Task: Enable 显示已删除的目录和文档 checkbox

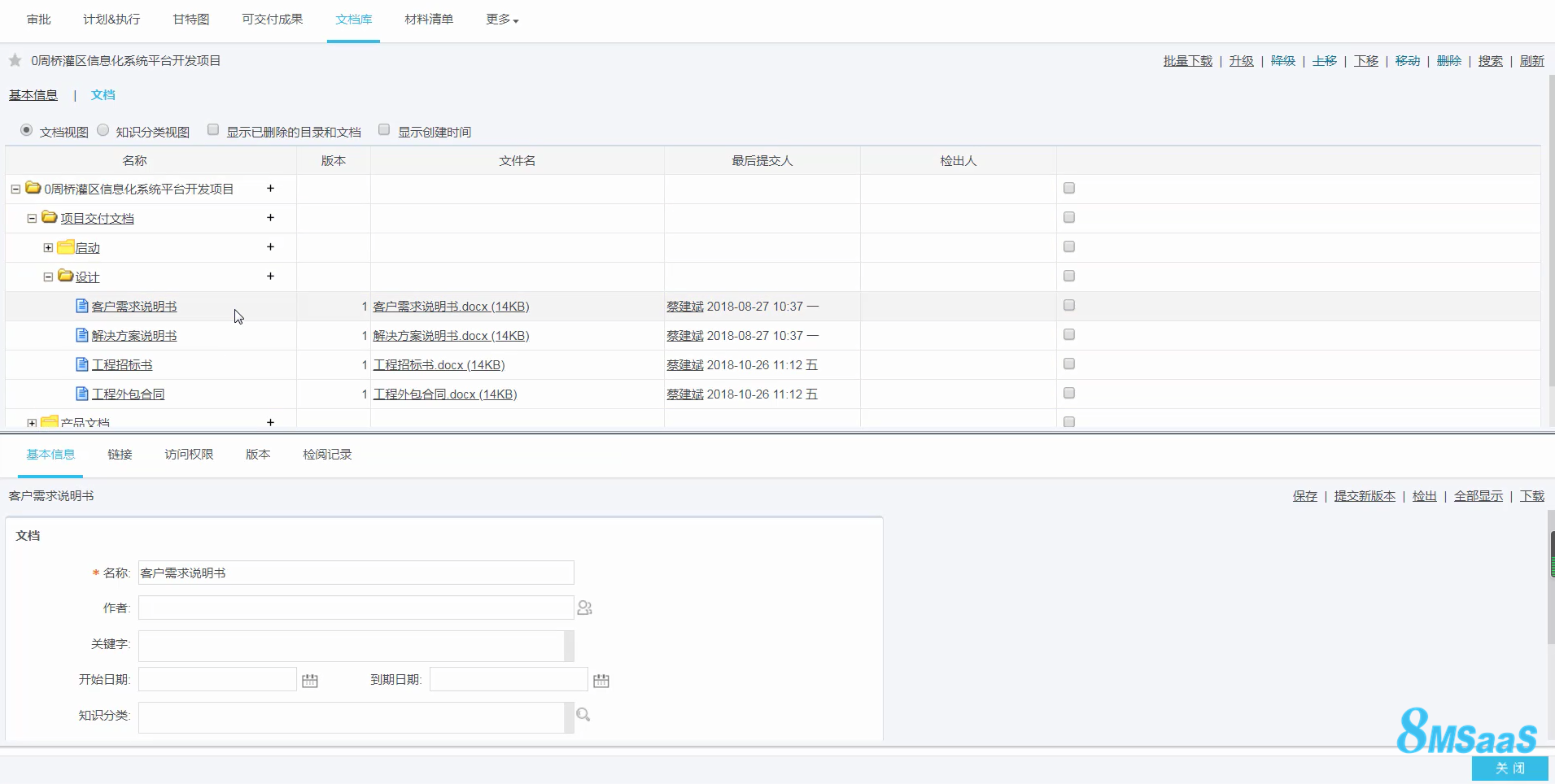Action: (x=213, y=129)
